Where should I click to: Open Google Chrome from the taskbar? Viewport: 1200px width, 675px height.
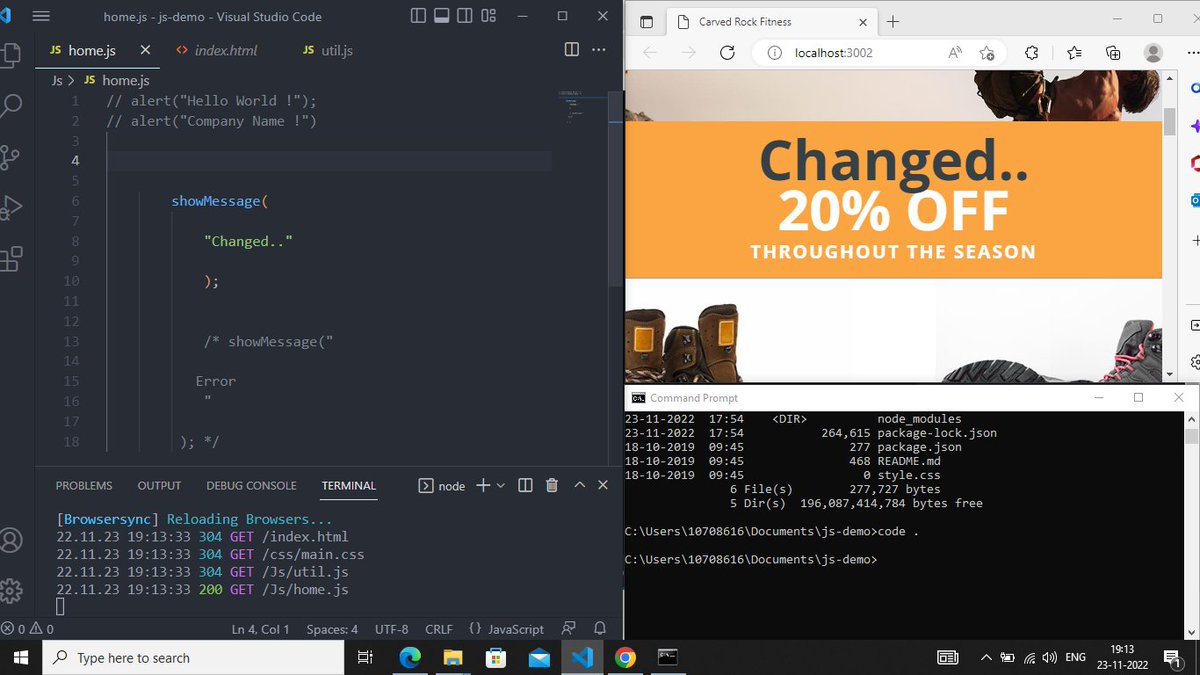click(x=625, y=657)
